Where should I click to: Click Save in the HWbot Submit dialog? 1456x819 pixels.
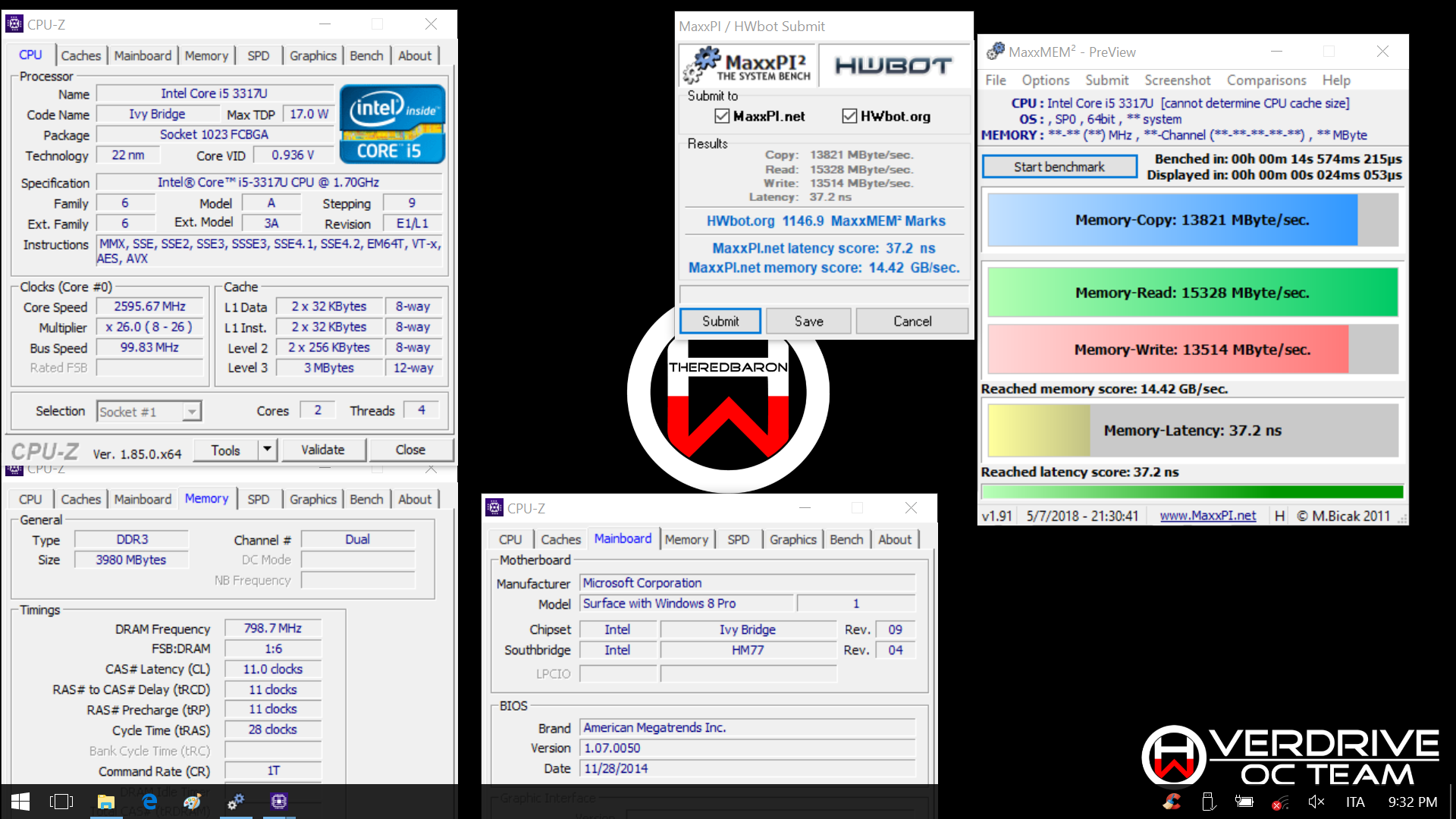point(808,321)
